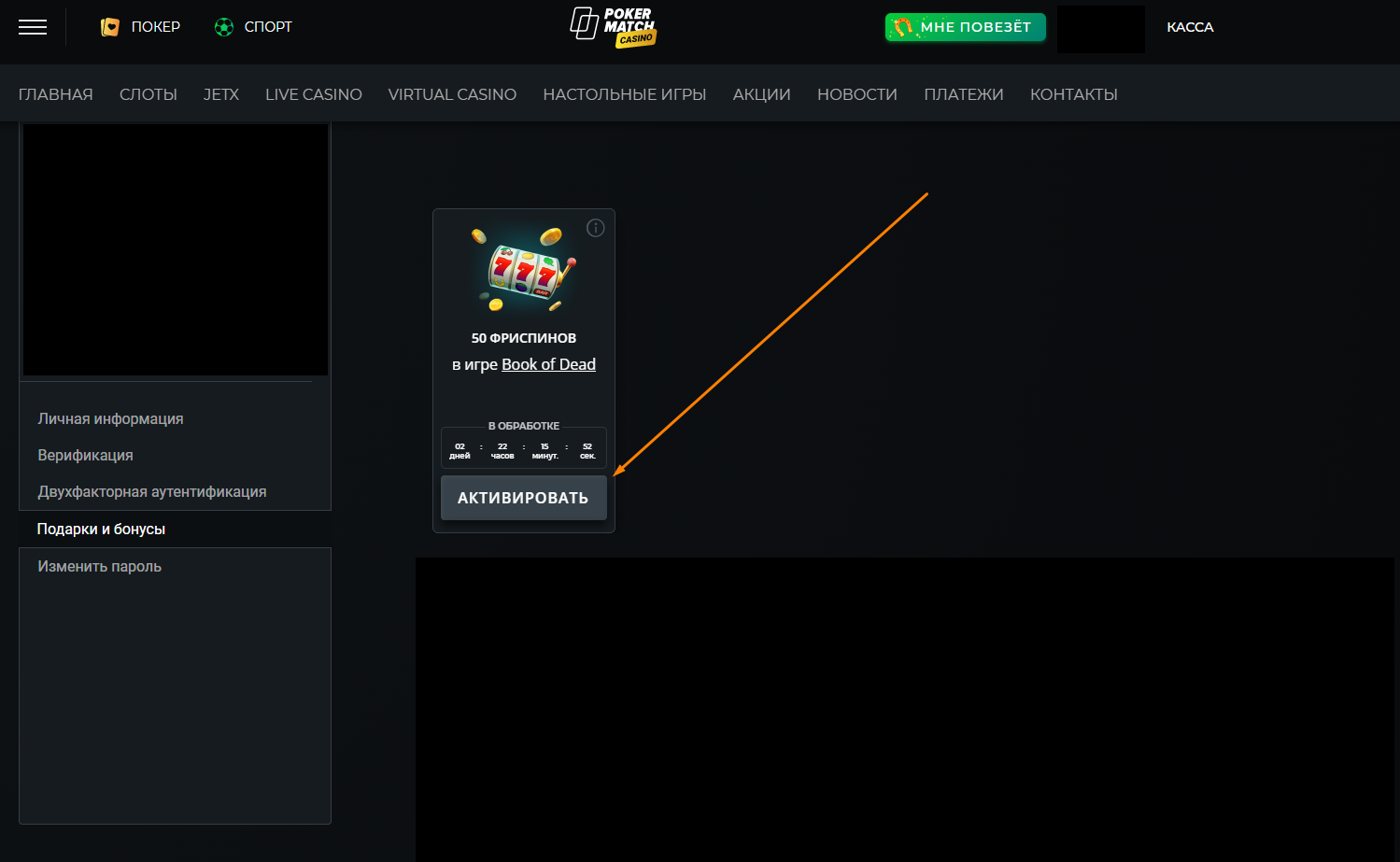Screen dimensions: 1400x862
Task: Click the 15 минут countdown value
Action: coord(544,451)
